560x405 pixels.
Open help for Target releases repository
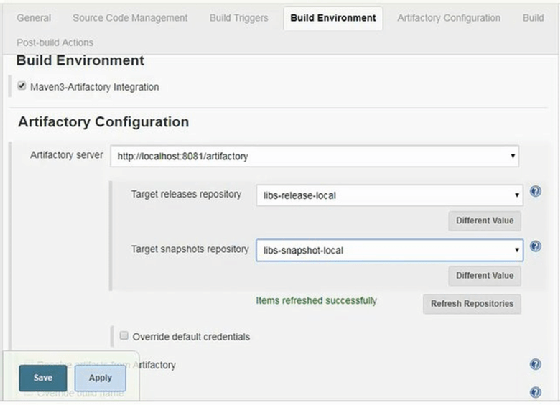click(535, 191)
